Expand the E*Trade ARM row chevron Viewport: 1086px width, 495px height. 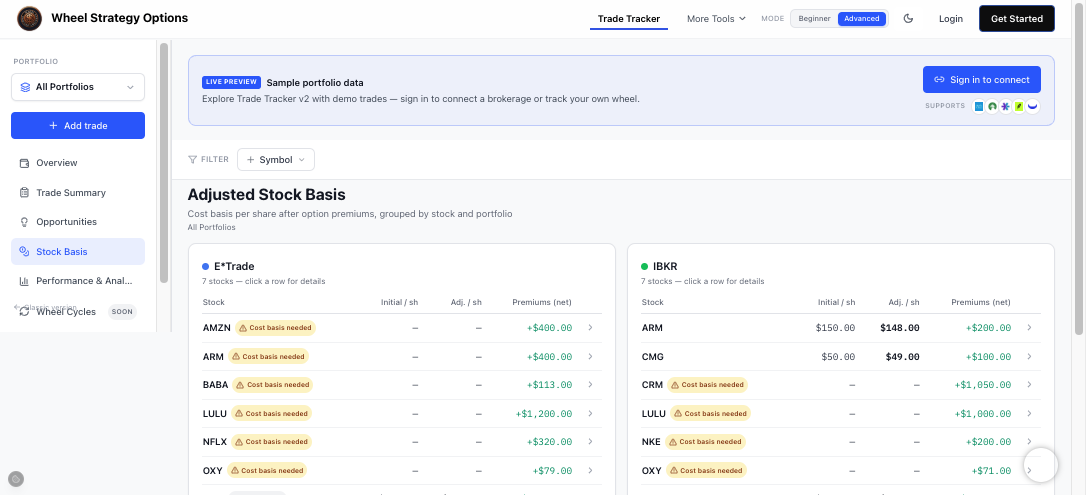pyautogui.click(x=590, y=357)
